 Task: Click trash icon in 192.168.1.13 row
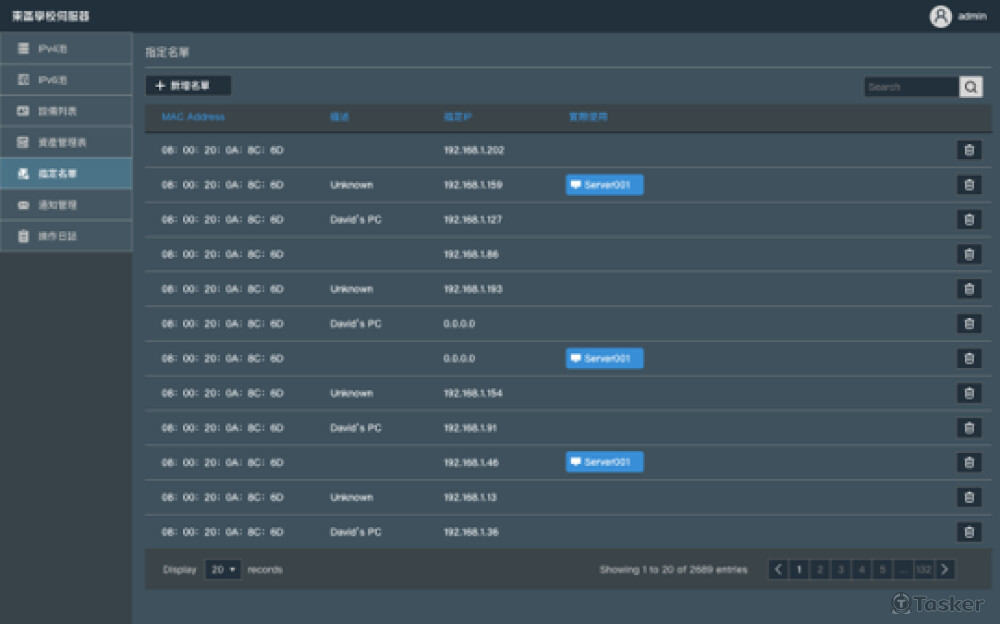968,497
